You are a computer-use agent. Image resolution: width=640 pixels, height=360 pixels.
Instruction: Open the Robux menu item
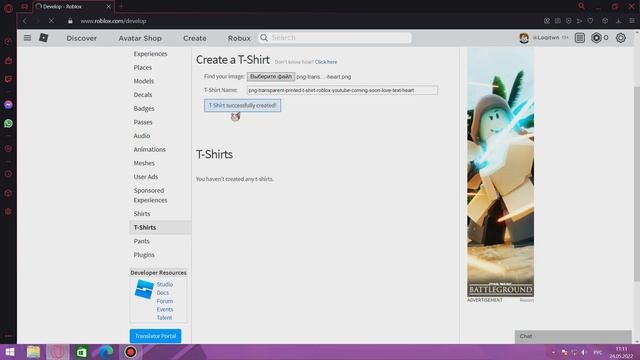pyautogui.click(x=239, y=38)
